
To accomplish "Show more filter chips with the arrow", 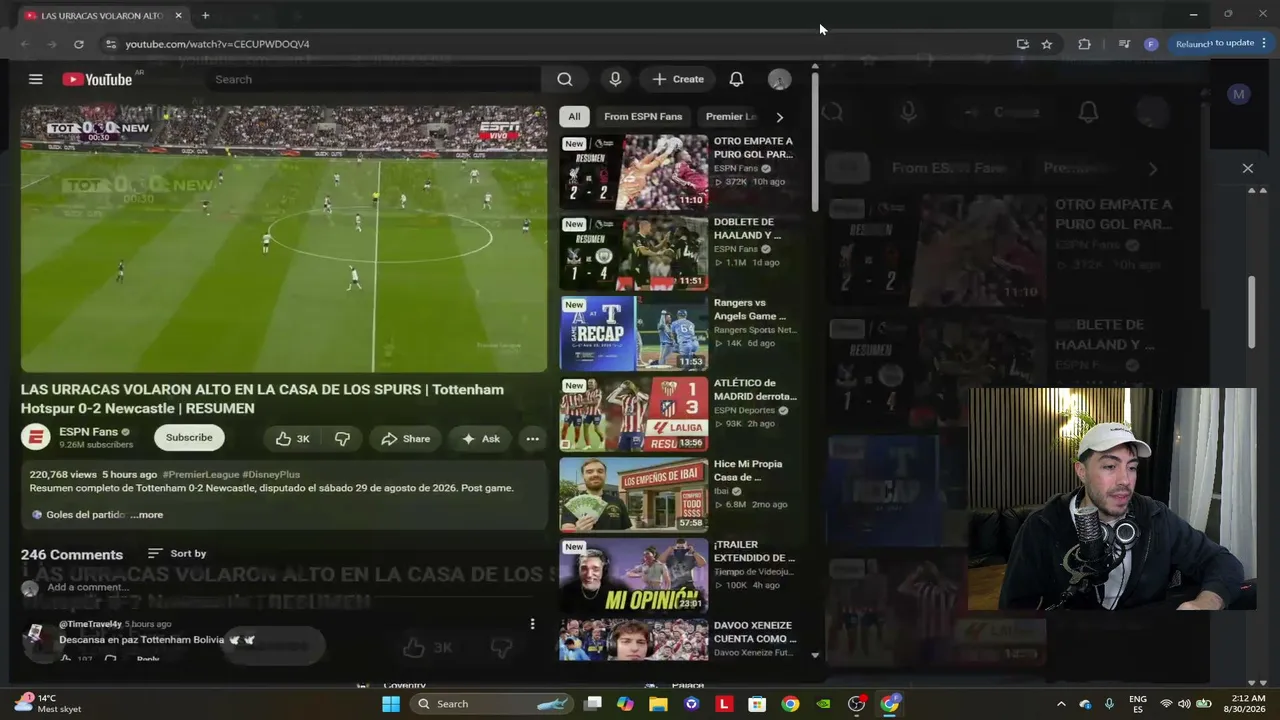I will pyautogui.click(x=780, y=117).
